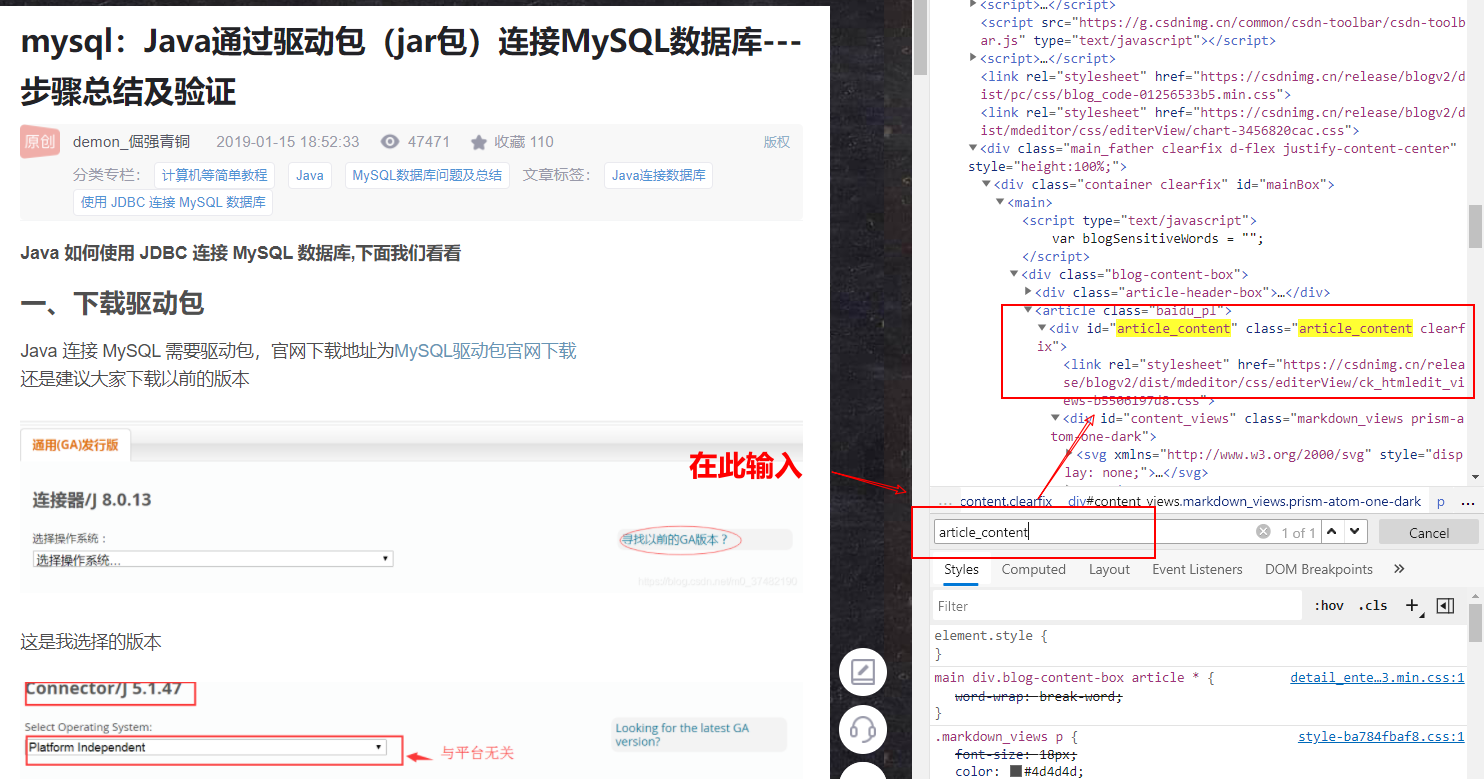1484x779 pixels.
Task: Expand the article-header-box div node
Action: [x=1028, y=292]
